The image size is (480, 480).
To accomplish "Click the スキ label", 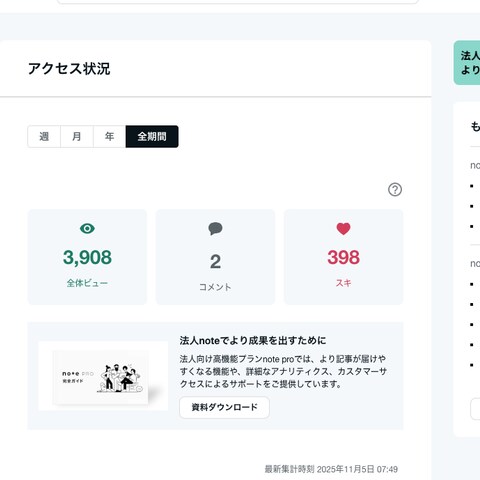I will pyautogui.click(x=343, y=283).
